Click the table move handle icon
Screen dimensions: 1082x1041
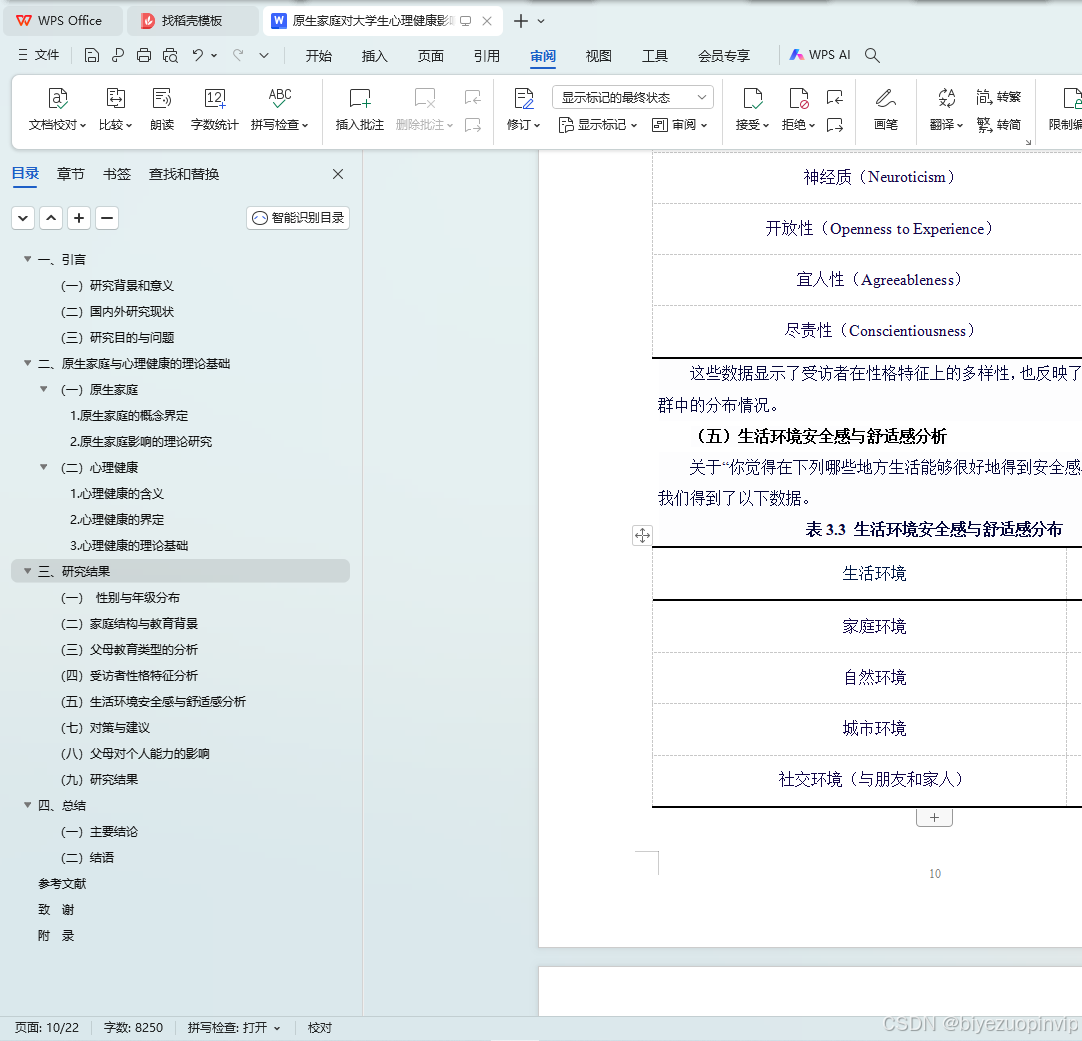click(x=642, y=535)
